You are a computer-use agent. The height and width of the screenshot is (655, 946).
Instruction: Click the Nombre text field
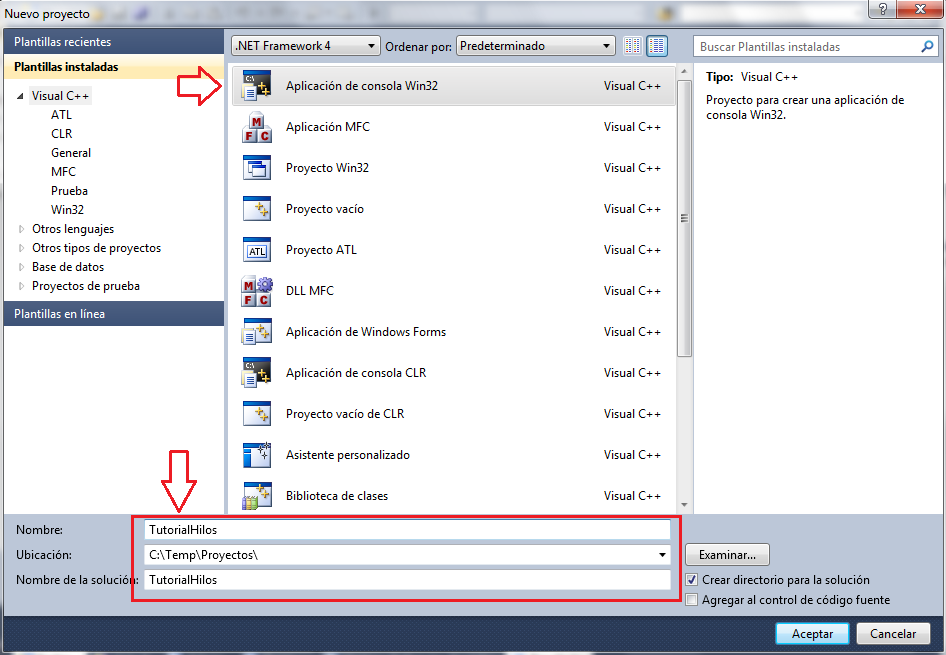pyautogui.click(x=406, y=530)
